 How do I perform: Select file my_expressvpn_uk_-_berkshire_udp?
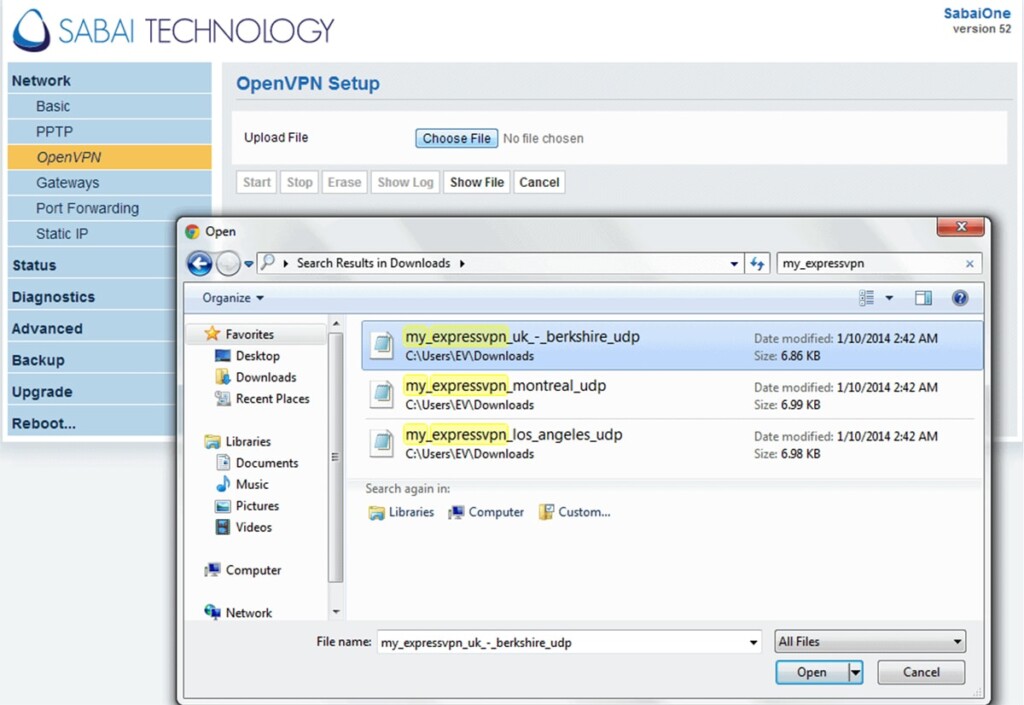coord(672,346)
